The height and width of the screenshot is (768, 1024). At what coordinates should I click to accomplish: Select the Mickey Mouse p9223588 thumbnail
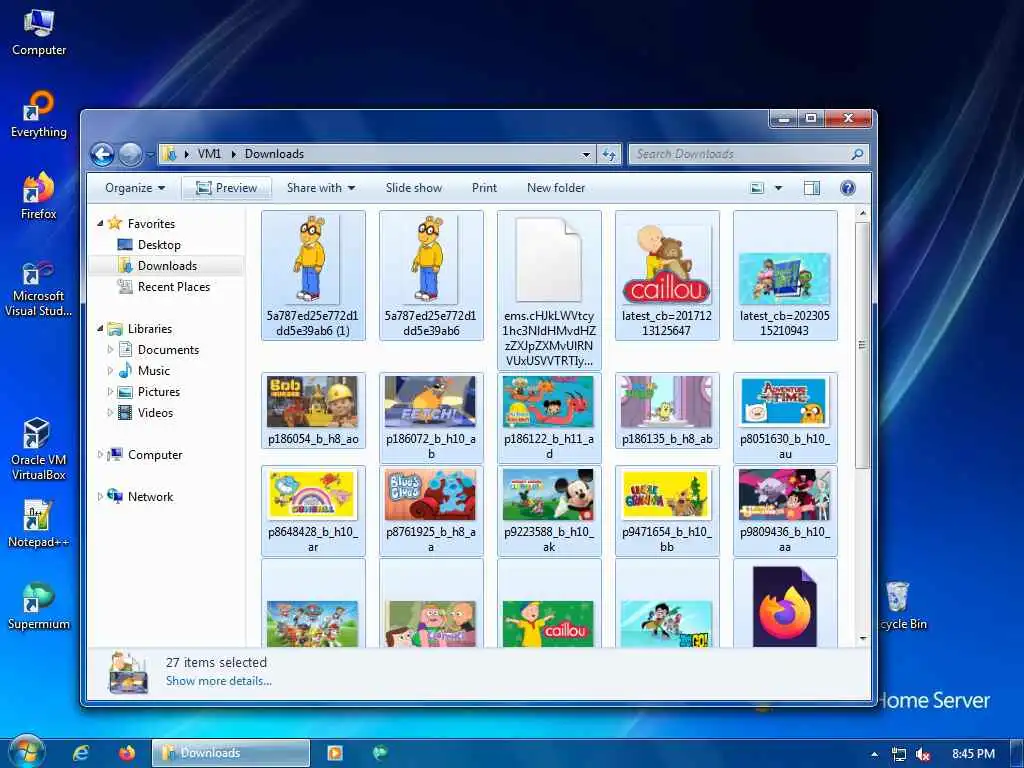pyautogui.click(x=549, y=511)
